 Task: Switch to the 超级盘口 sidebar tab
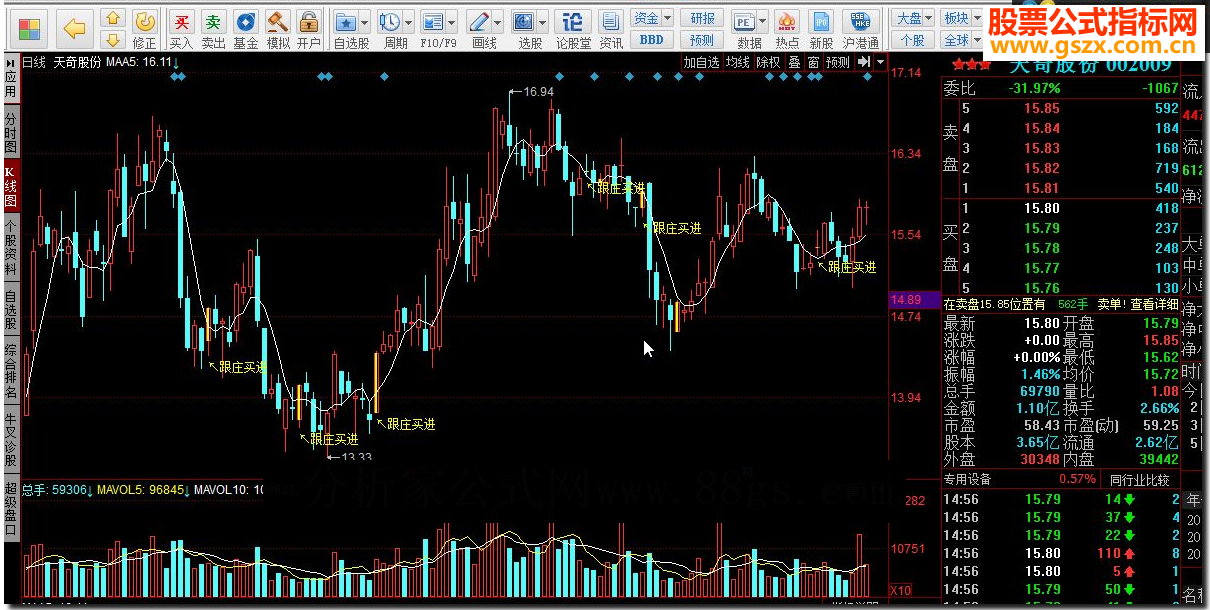coord(10,510)
